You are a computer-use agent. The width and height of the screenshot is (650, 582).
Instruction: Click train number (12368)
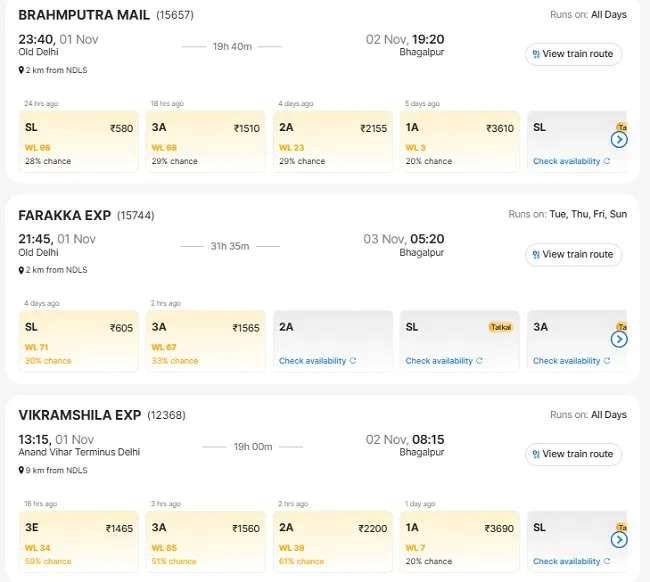point(166,415)
